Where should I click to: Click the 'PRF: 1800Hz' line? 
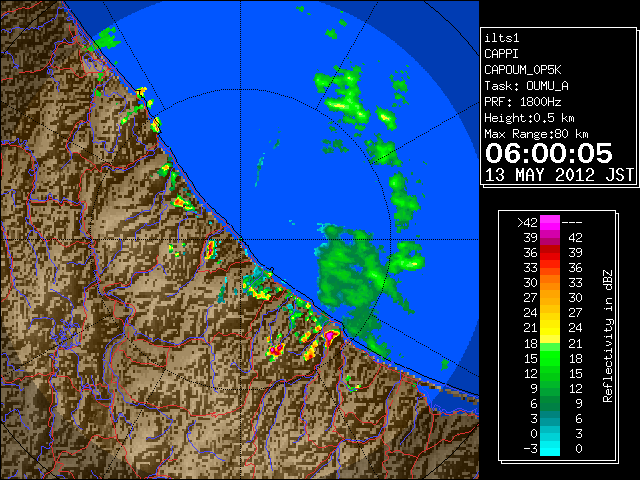(522, 102)
